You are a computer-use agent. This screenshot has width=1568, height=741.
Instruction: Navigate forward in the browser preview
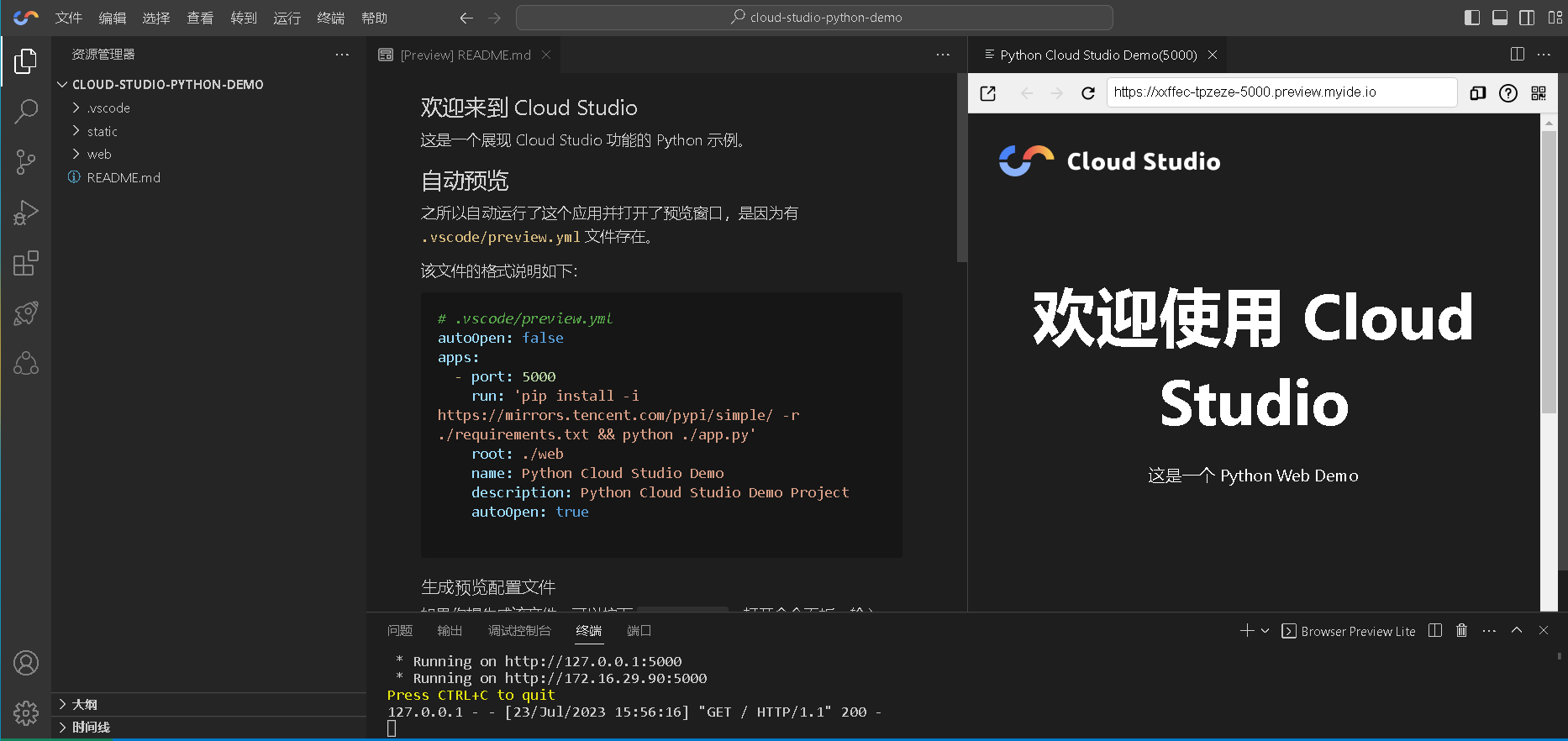1057,93
